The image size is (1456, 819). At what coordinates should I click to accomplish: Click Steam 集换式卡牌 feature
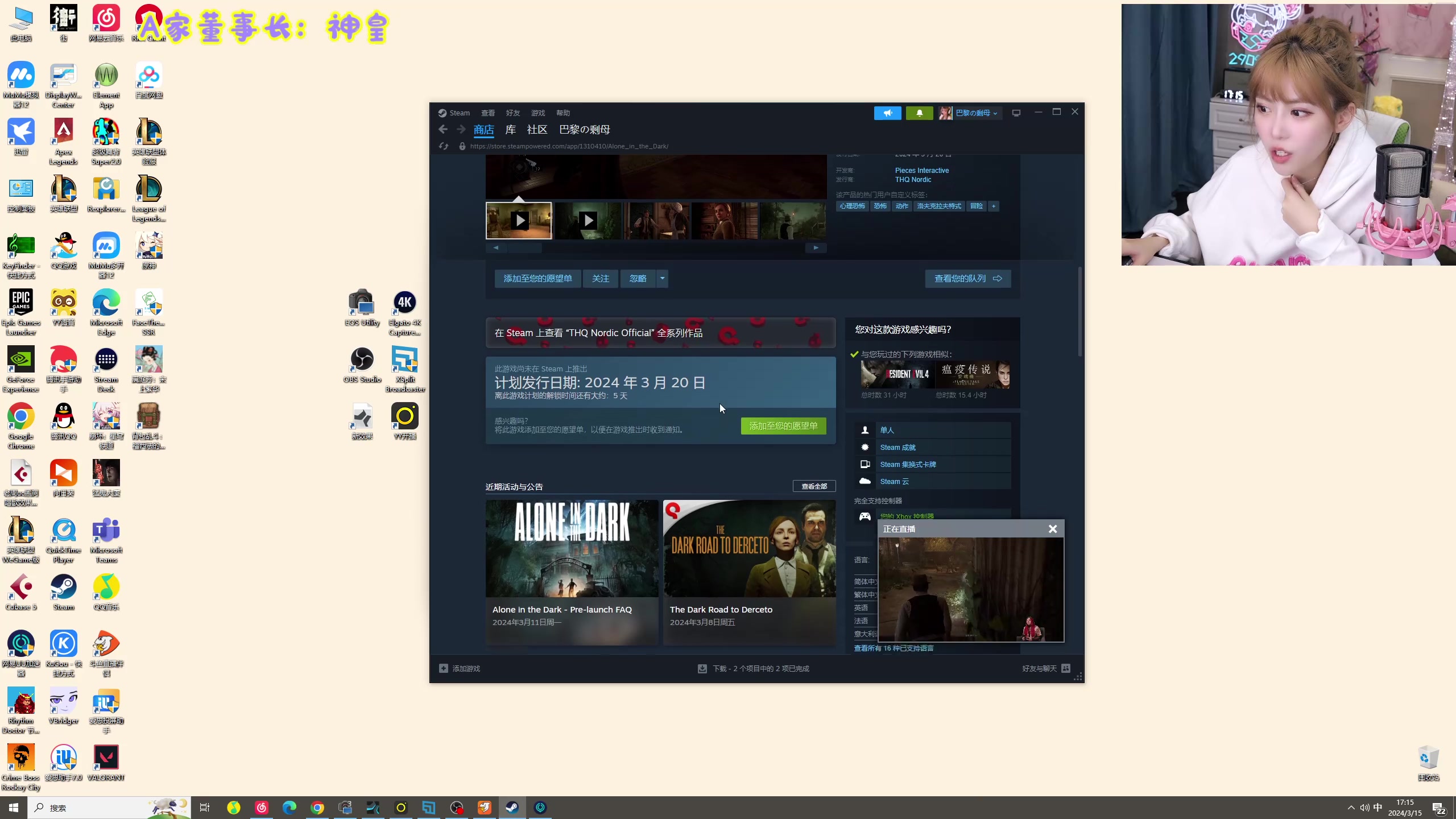(933, 464)
